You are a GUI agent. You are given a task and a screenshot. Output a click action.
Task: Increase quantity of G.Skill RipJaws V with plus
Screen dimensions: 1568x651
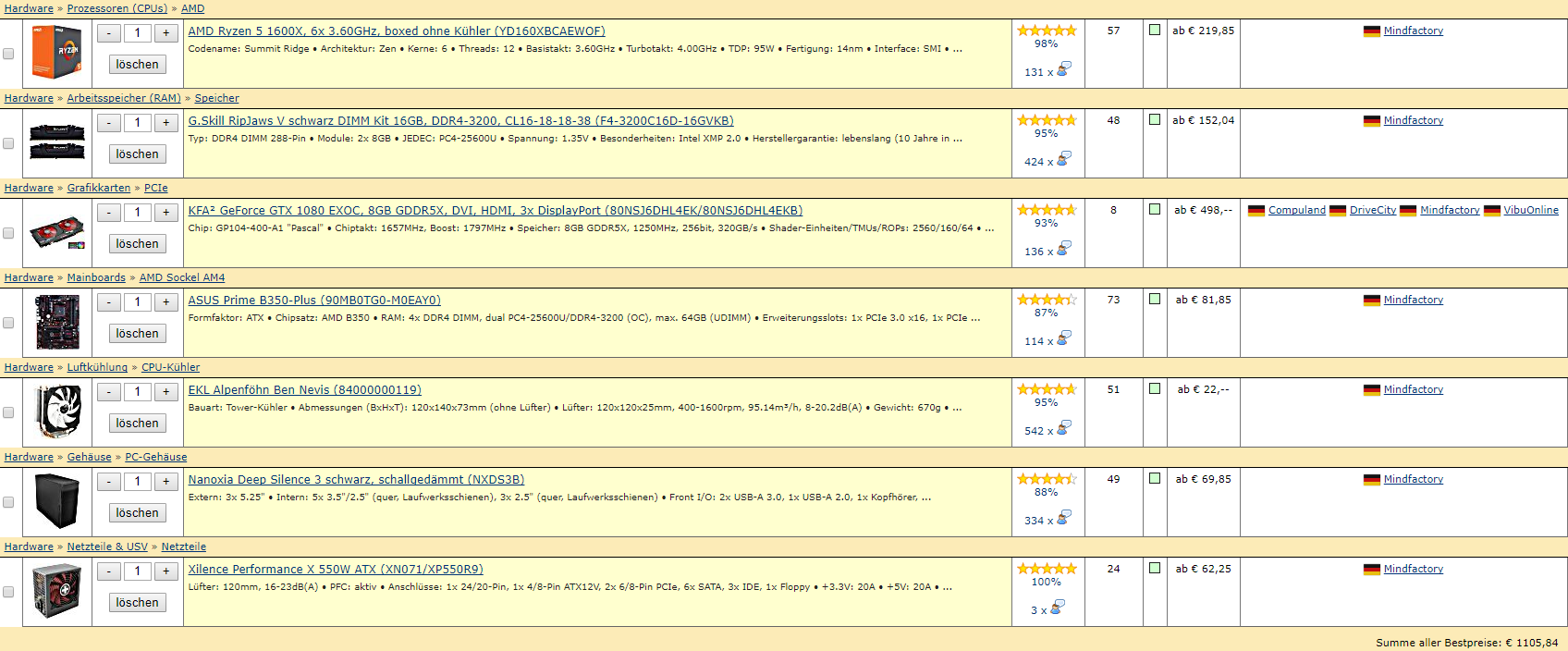point(166,123)
